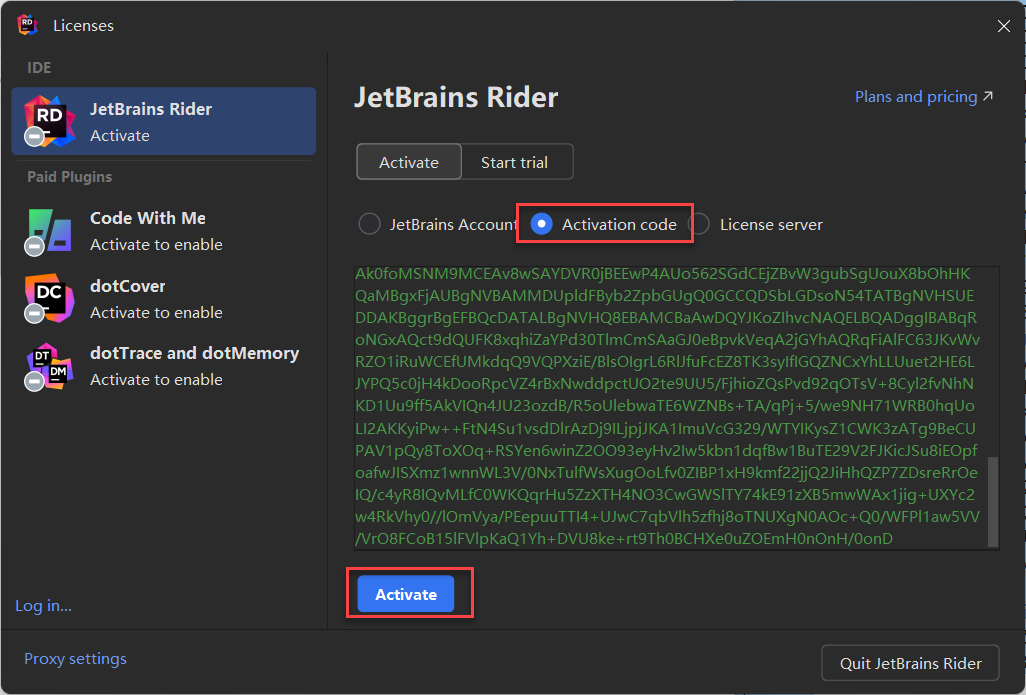Image resolution: width=1026 pixels, height=695 pixels.
Task: Click the dotCover plugin icon
Action: 50,299
